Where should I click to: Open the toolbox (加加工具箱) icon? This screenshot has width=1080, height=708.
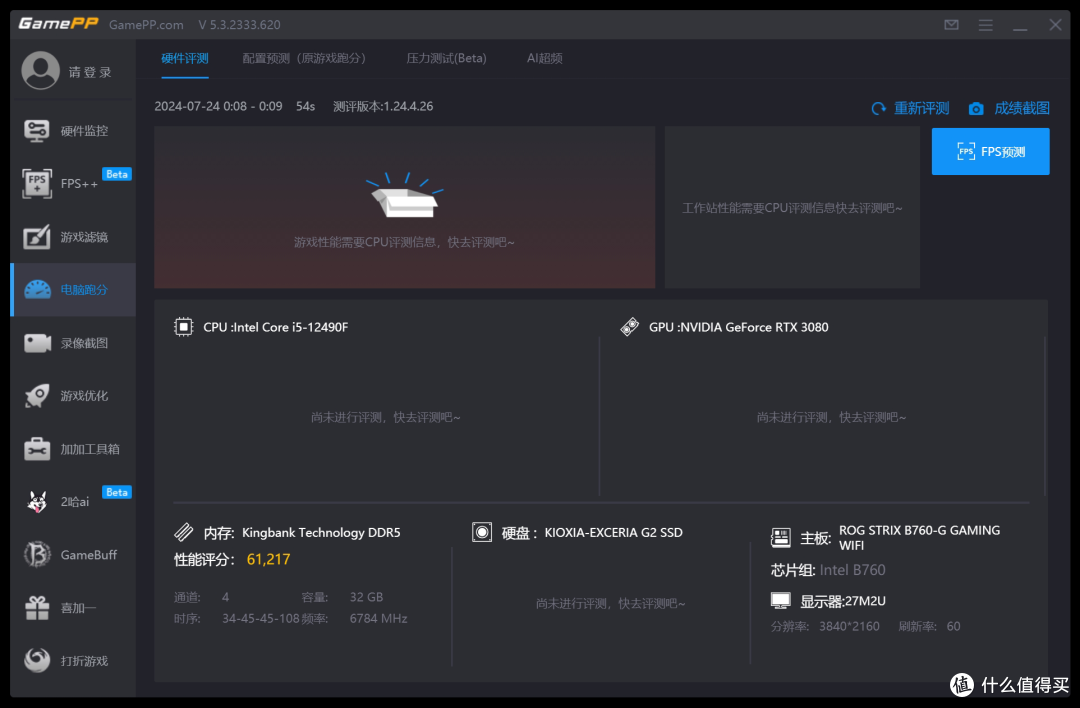pos(37,449)
